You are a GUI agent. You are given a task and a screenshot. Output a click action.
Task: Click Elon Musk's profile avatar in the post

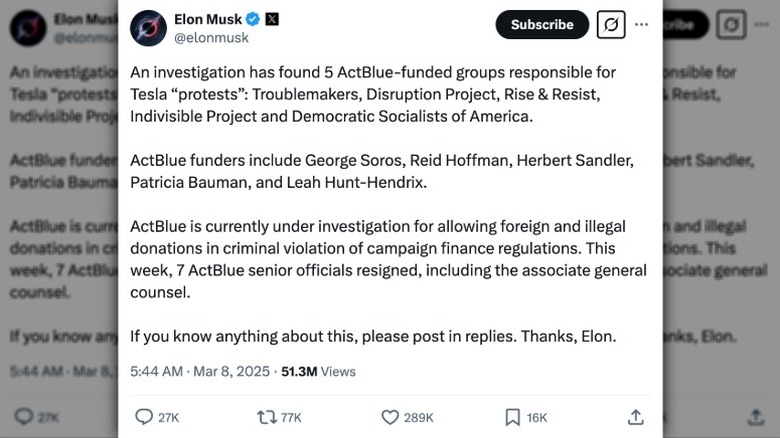(x=149, y=27)
